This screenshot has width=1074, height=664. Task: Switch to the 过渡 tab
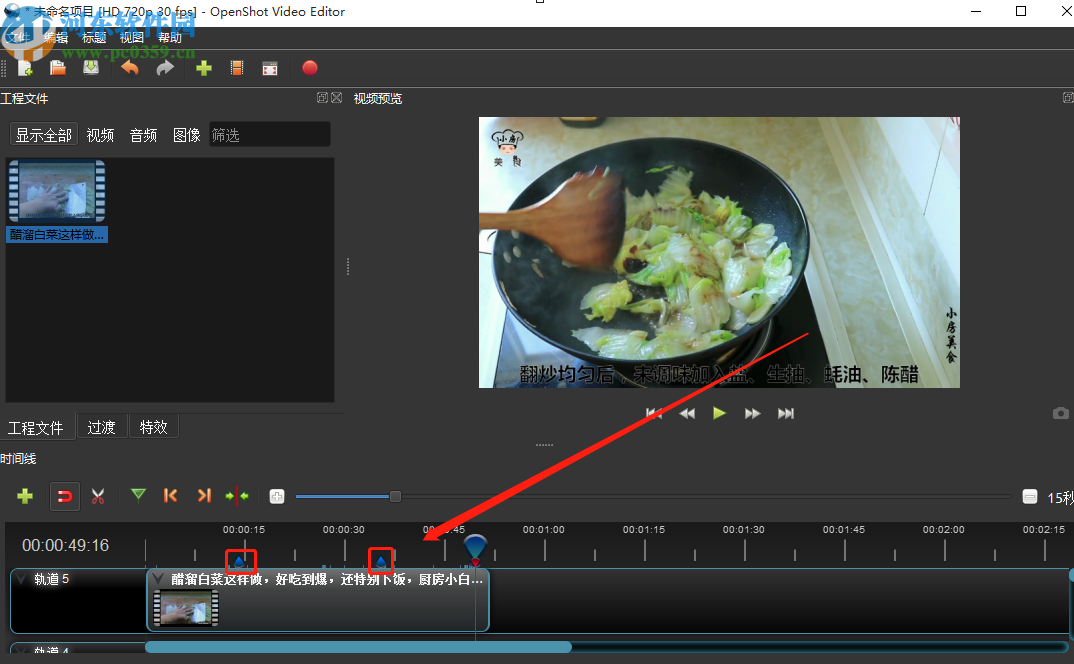pyautogui.click(x=101, y=427)
